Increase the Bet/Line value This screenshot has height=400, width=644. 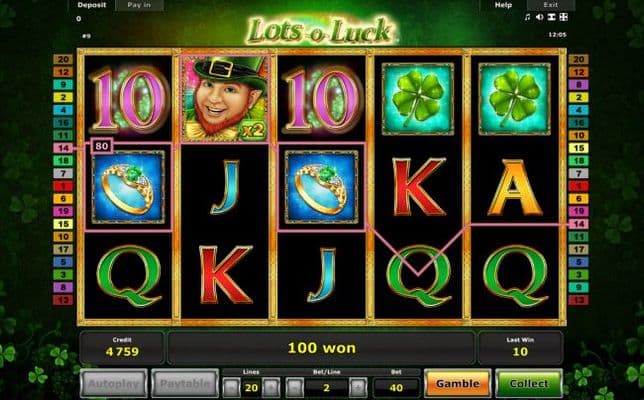[x=358, y=387]
